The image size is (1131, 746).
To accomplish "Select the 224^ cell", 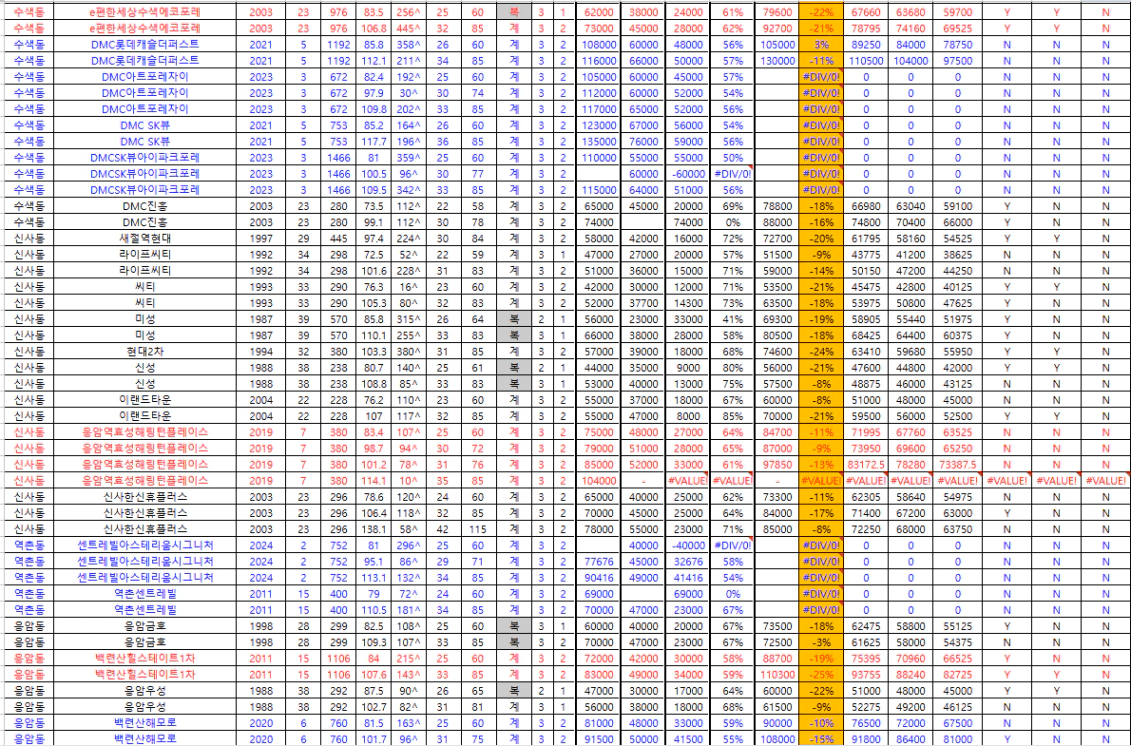I will pyautogui.click(x=408, y=239).
